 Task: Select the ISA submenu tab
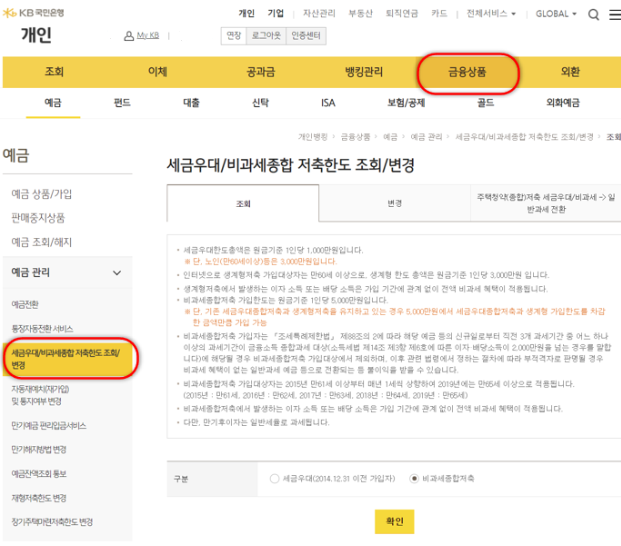tap(328, 103)
